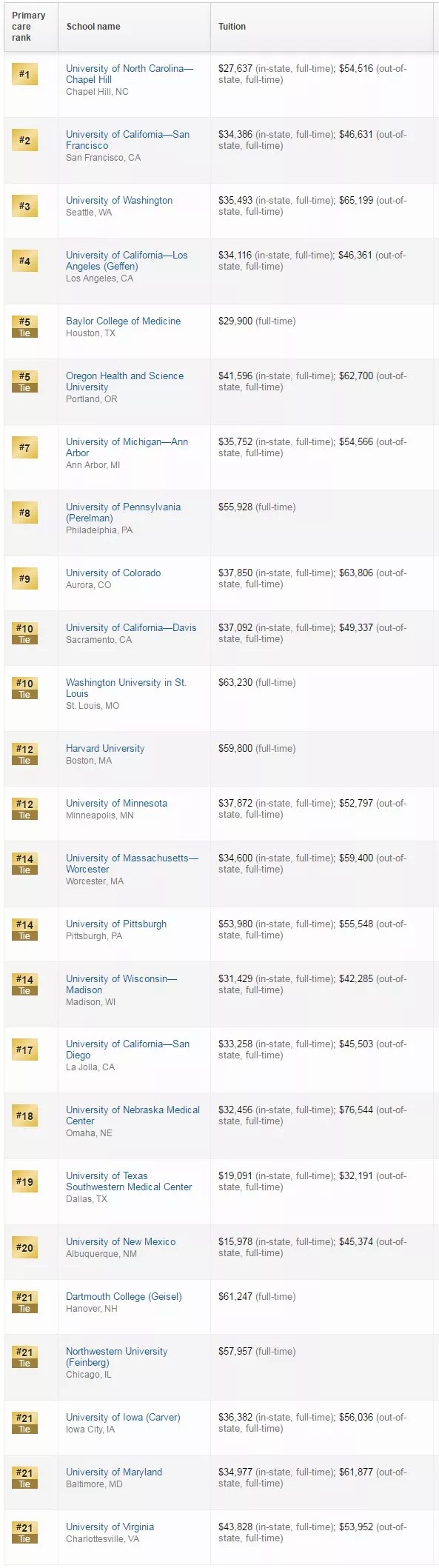Image resolution: width=439 pixels, height=1568 pixels.
Task: Click the #20 rank badge
Action: pos(24,1247)
